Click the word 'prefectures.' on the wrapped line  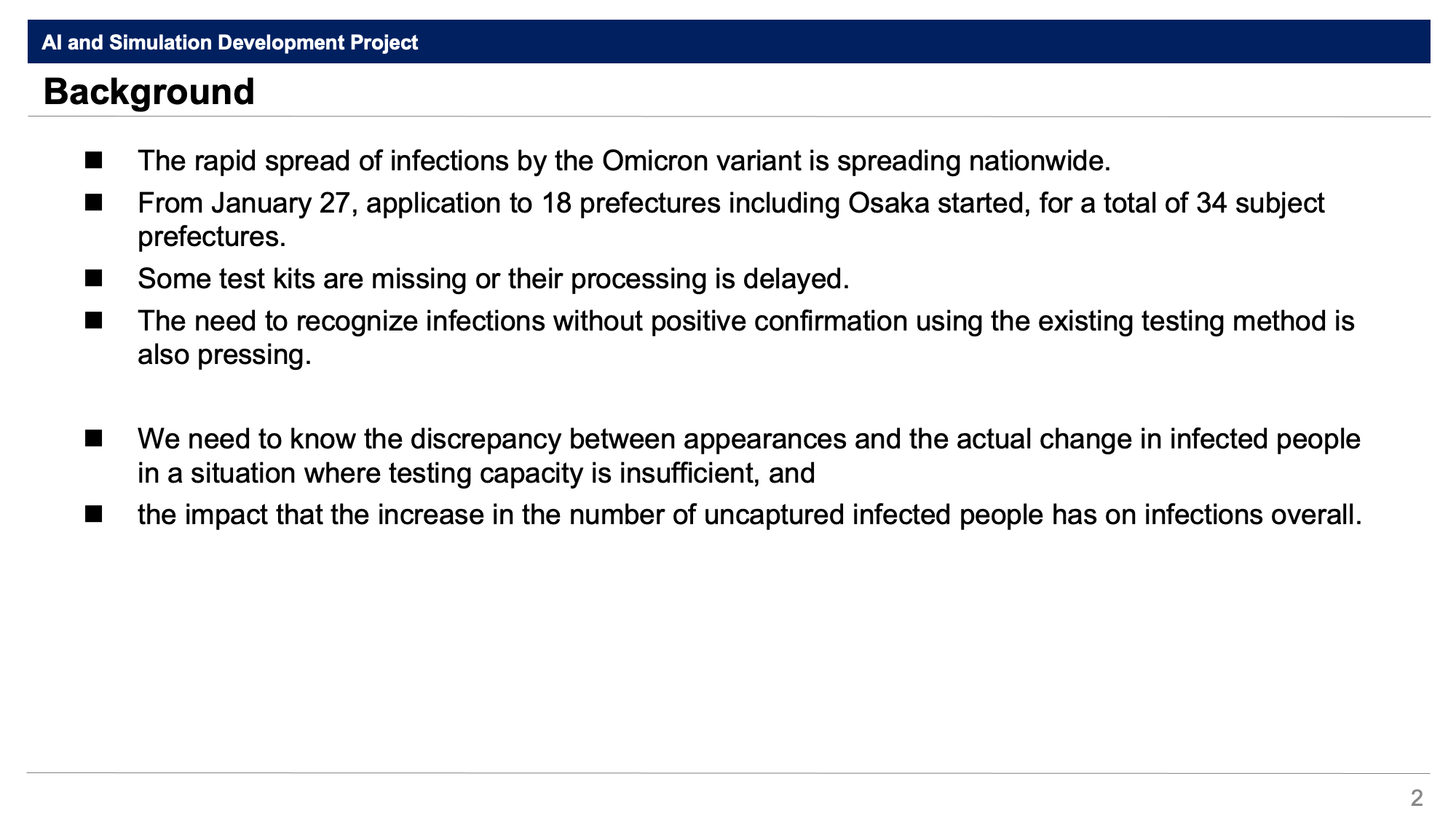coord(212,237)
